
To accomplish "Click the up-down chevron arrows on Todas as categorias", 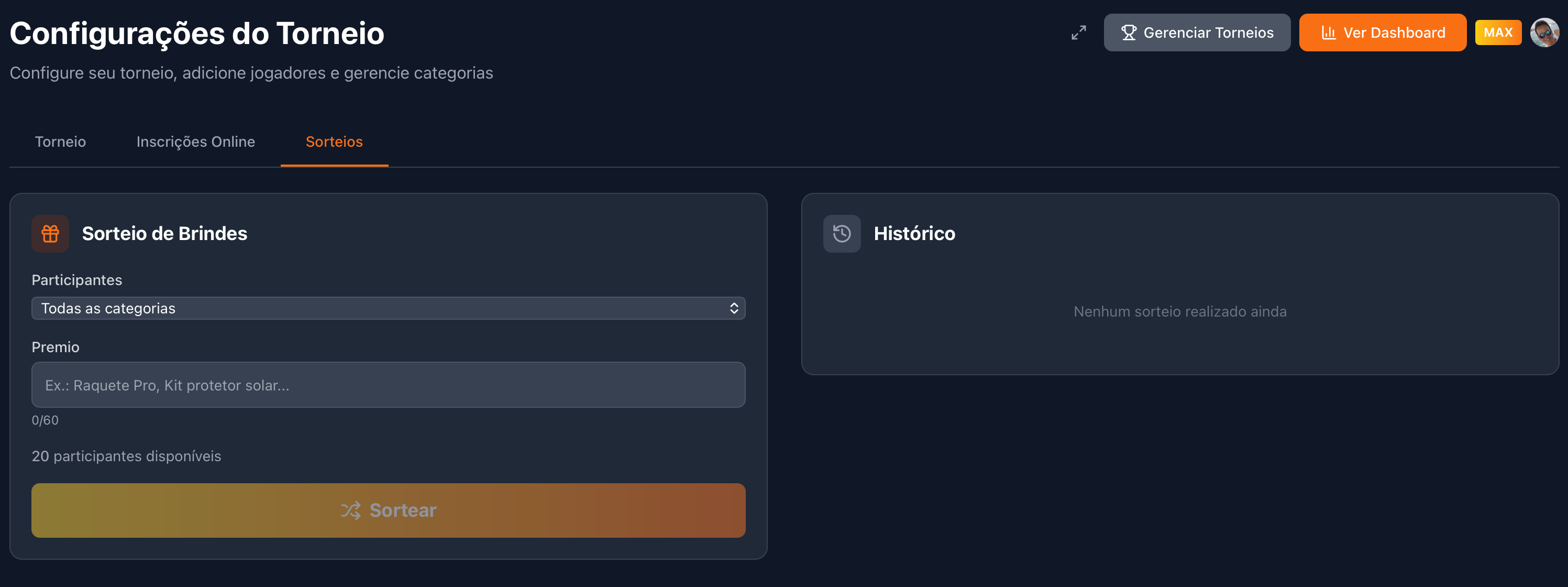I will (x=734, y=308).
